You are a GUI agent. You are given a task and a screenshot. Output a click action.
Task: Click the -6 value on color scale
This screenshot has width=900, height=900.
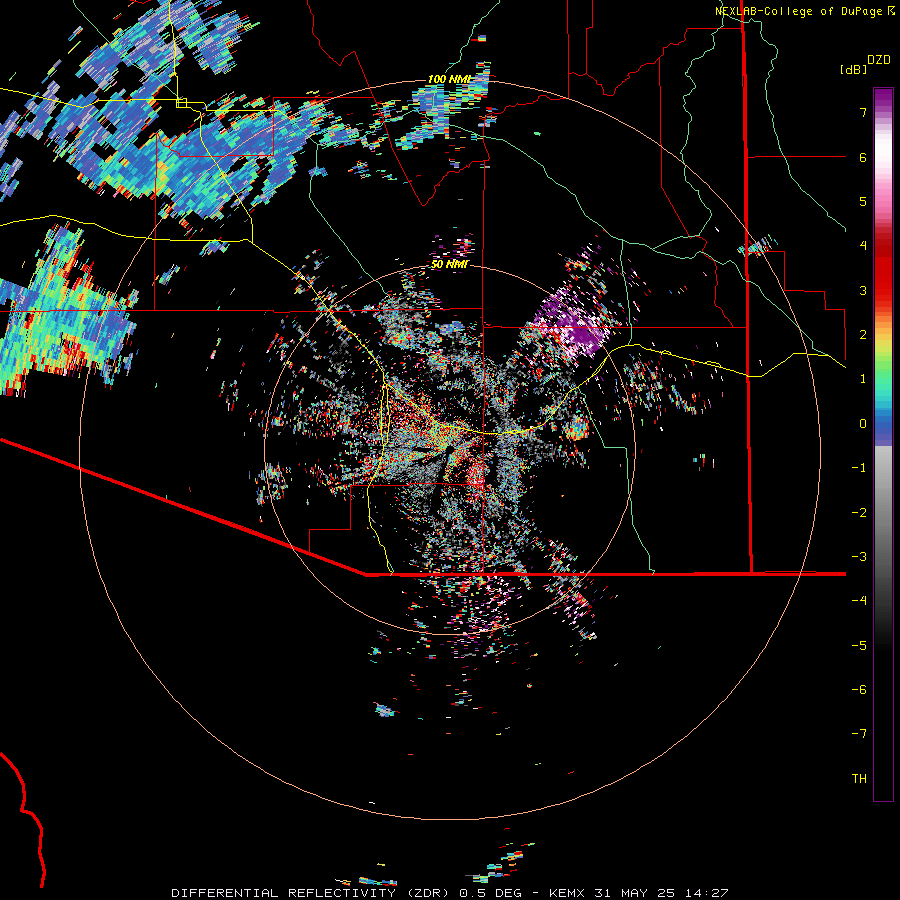coord(859,690)
